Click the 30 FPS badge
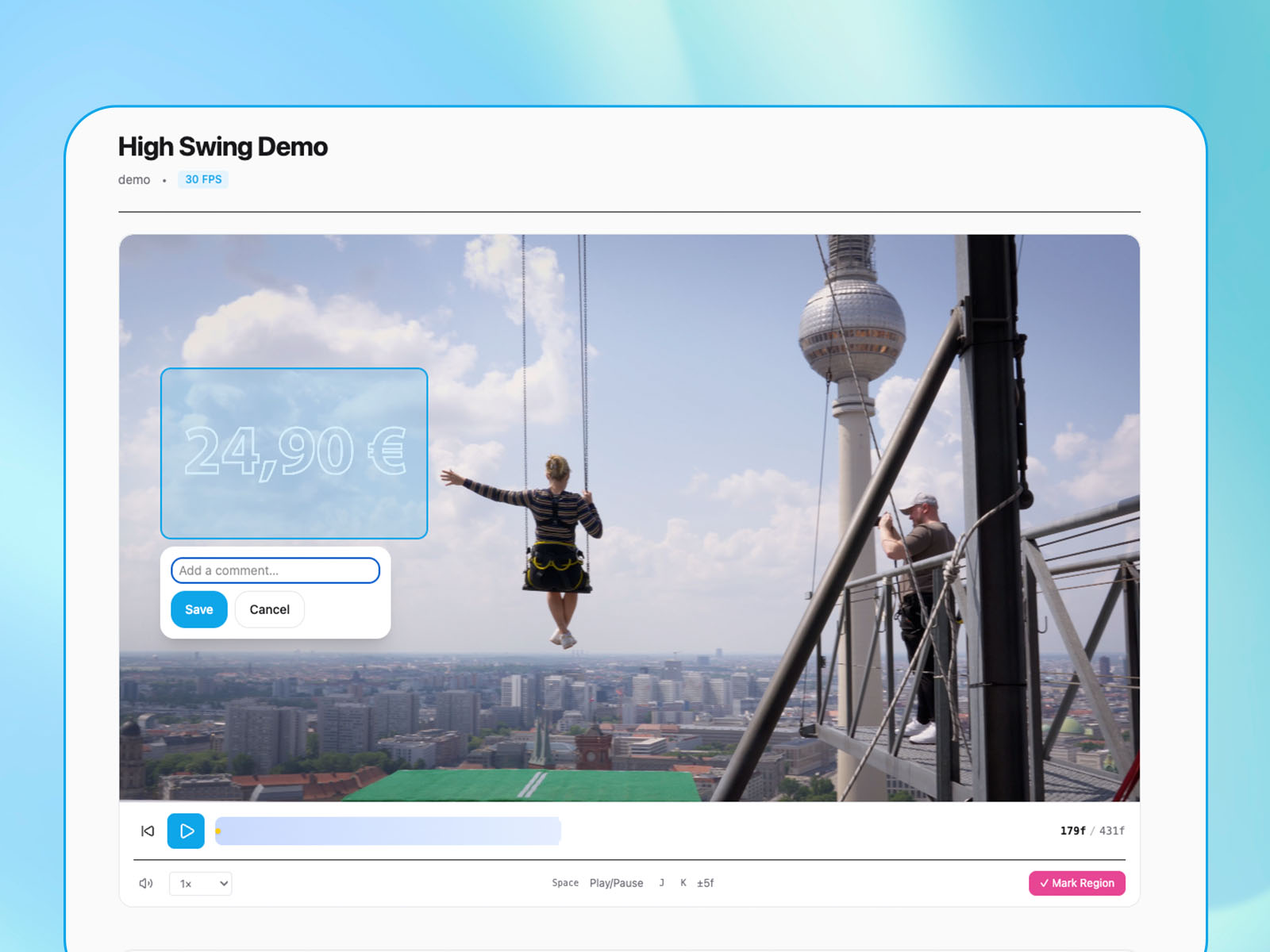Image resolution: width=1270 pixels, height=952 pixels. pos(203,179)
